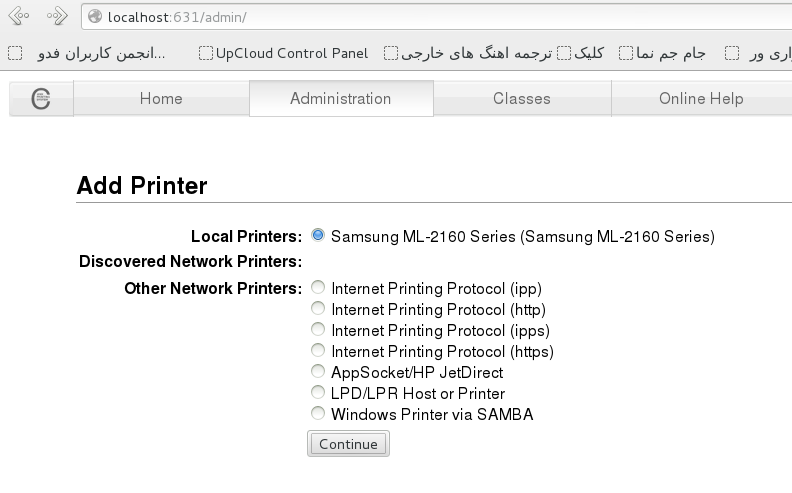The width and height of the screenshot is (792, 493).
Task: Select Windows Printer via SAMBA
Action: point(318,414)
